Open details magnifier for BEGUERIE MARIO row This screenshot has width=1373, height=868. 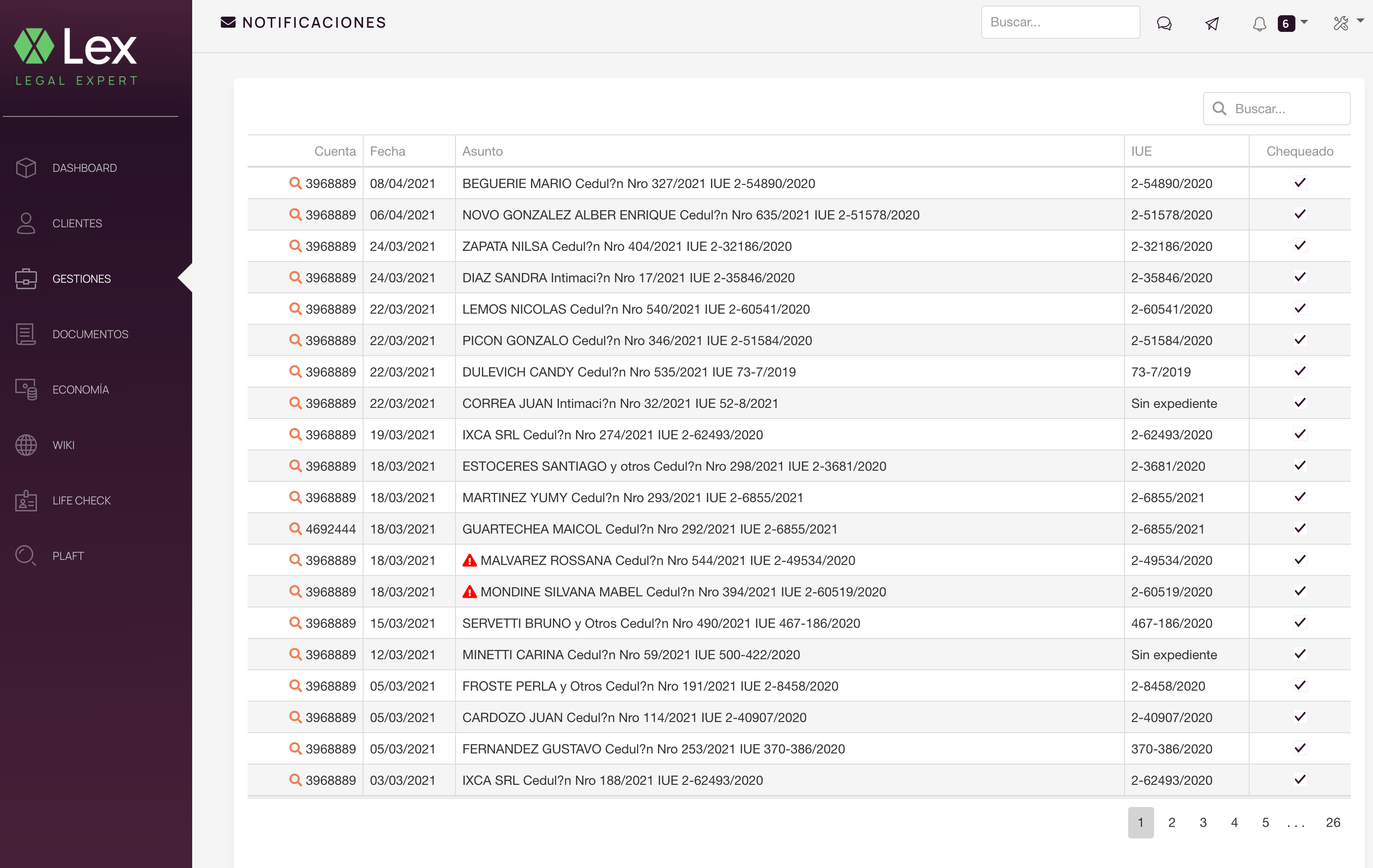click(295, 183)
